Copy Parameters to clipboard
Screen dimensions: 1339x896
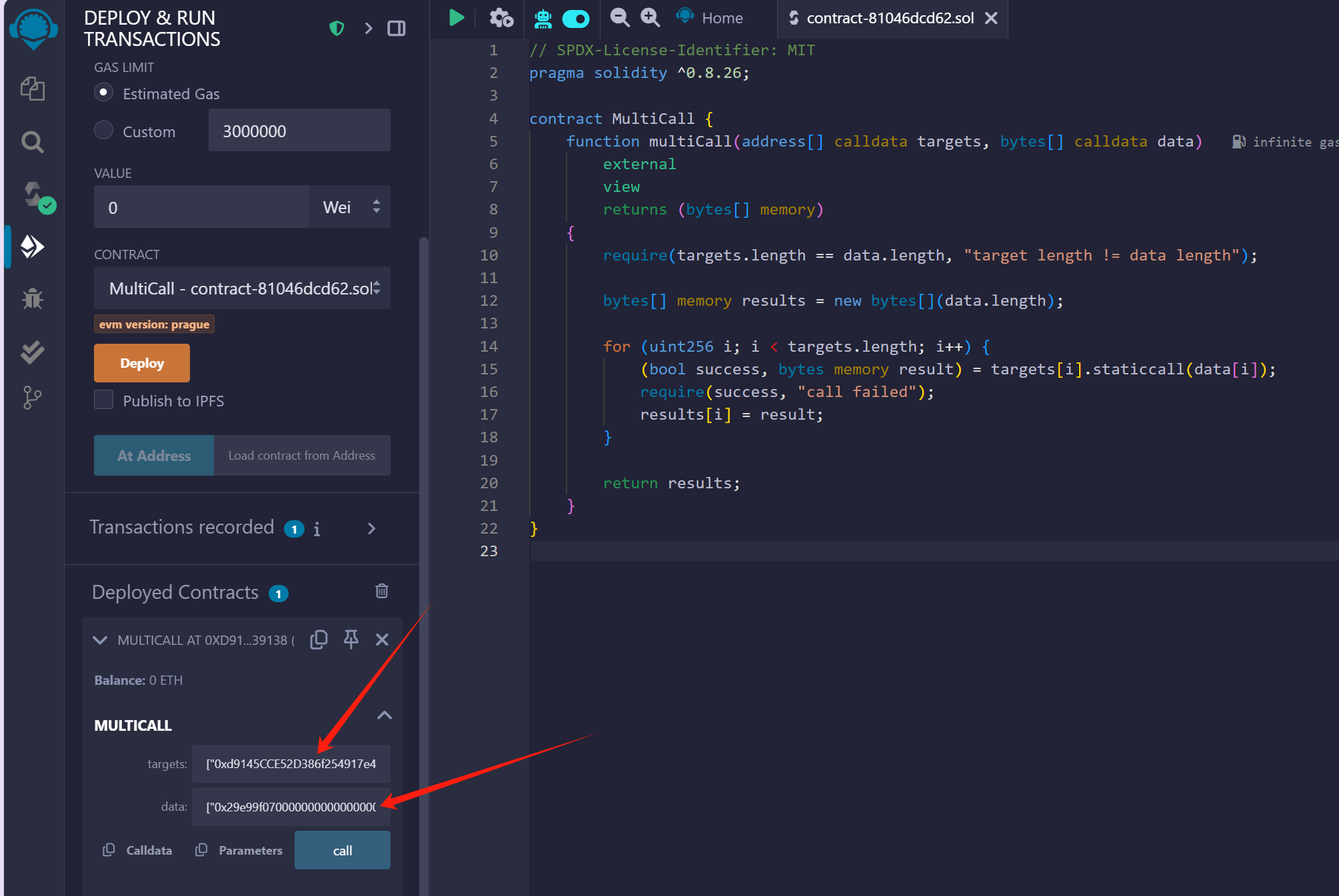pos(239,850)
